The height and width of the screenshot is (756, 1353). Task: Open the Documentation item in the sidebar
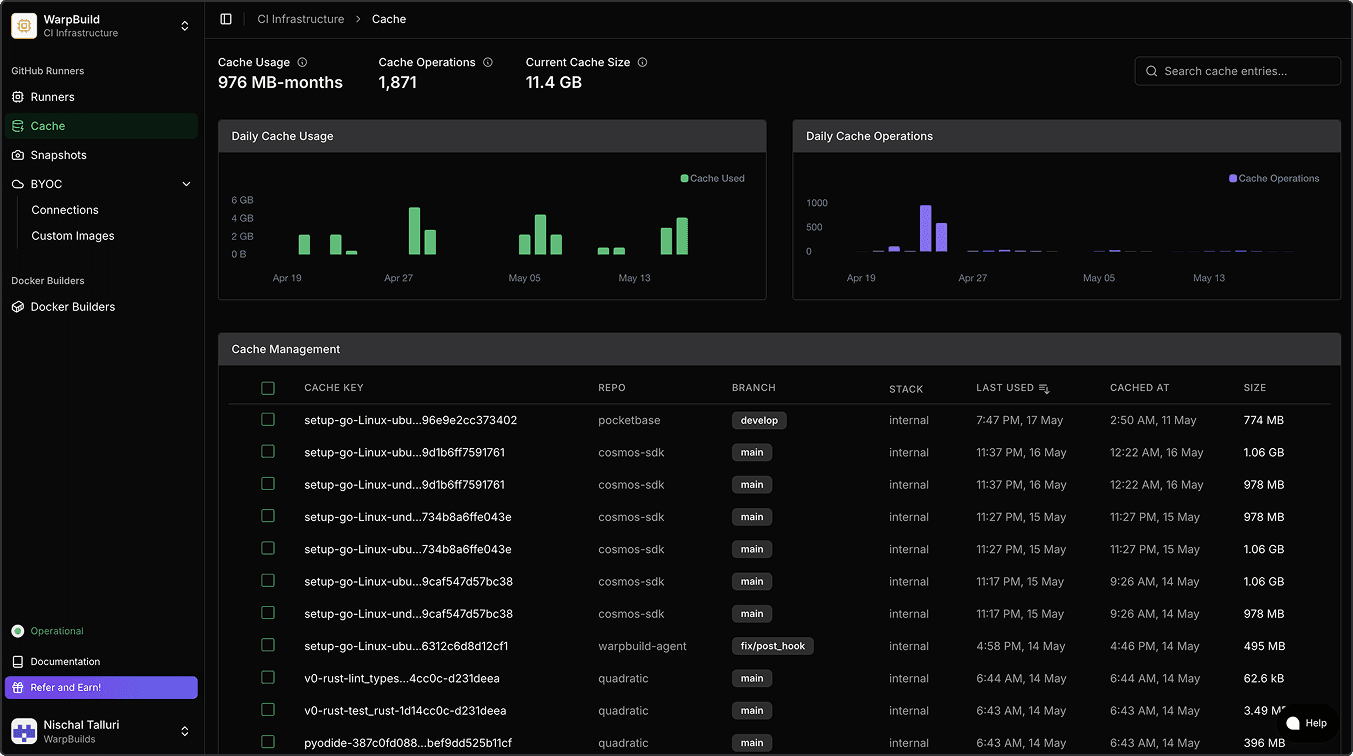pos(66,661)
